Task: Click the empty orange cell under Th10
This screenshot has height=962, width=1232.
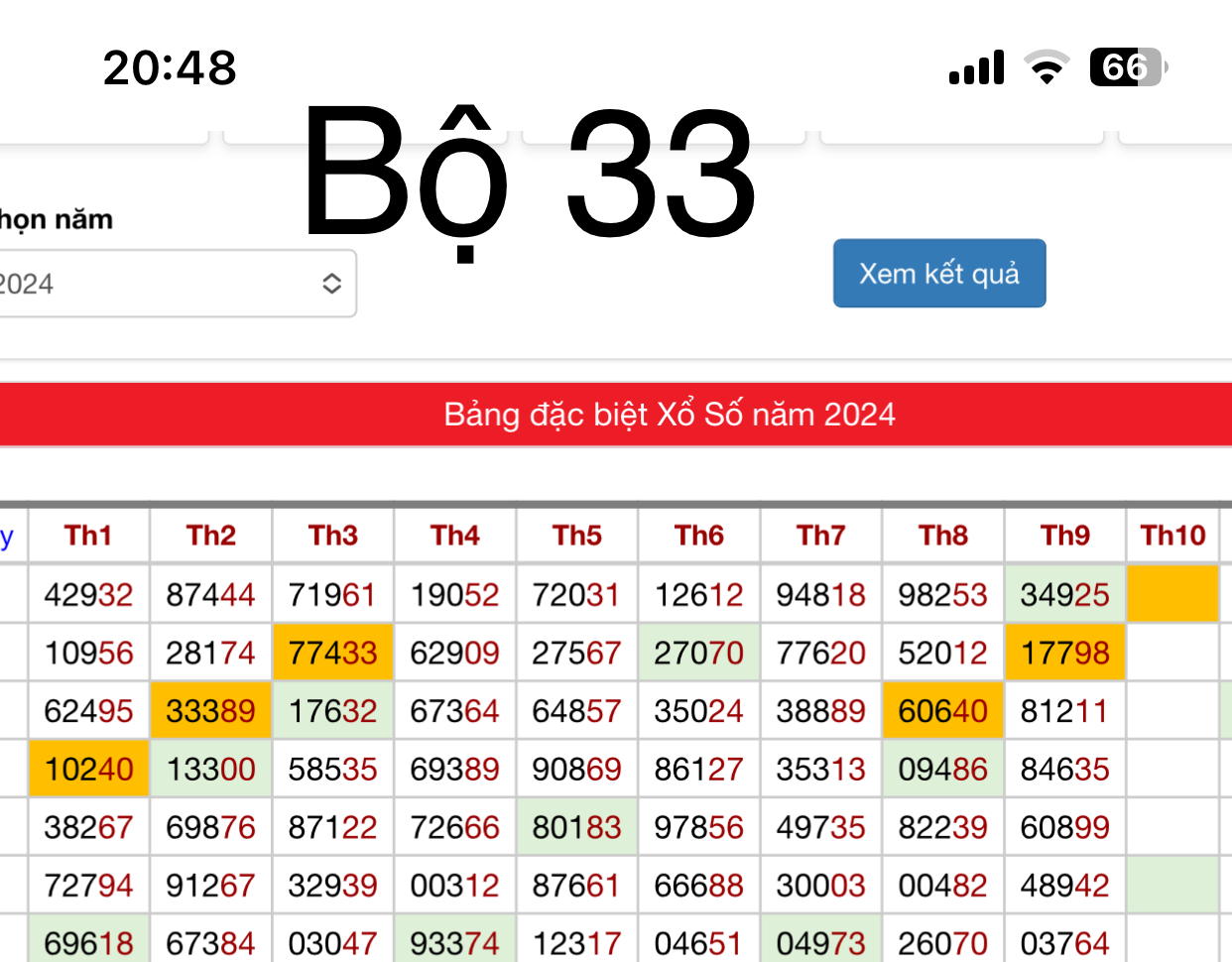Action: click(x=1172, y=594)
